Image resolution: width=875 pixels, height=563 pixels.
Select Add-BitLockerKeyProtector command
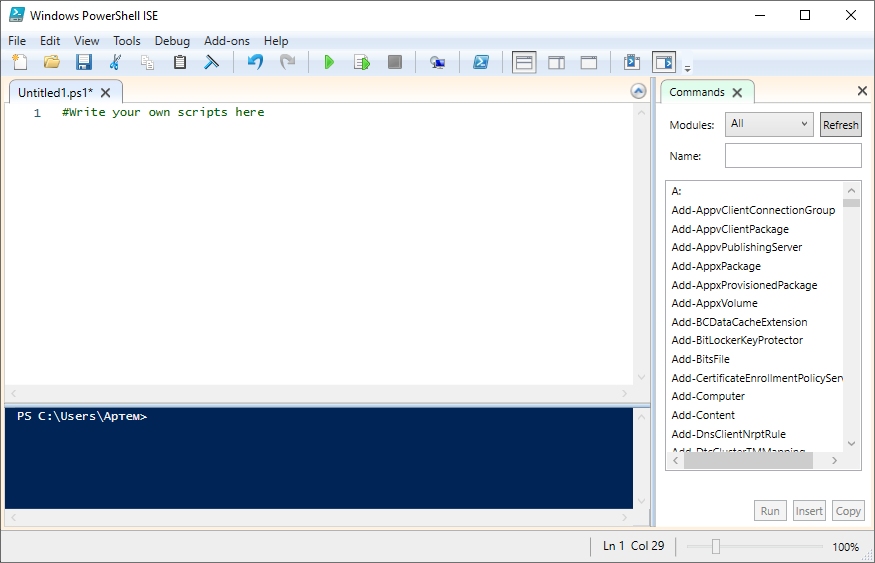(737, 340)
